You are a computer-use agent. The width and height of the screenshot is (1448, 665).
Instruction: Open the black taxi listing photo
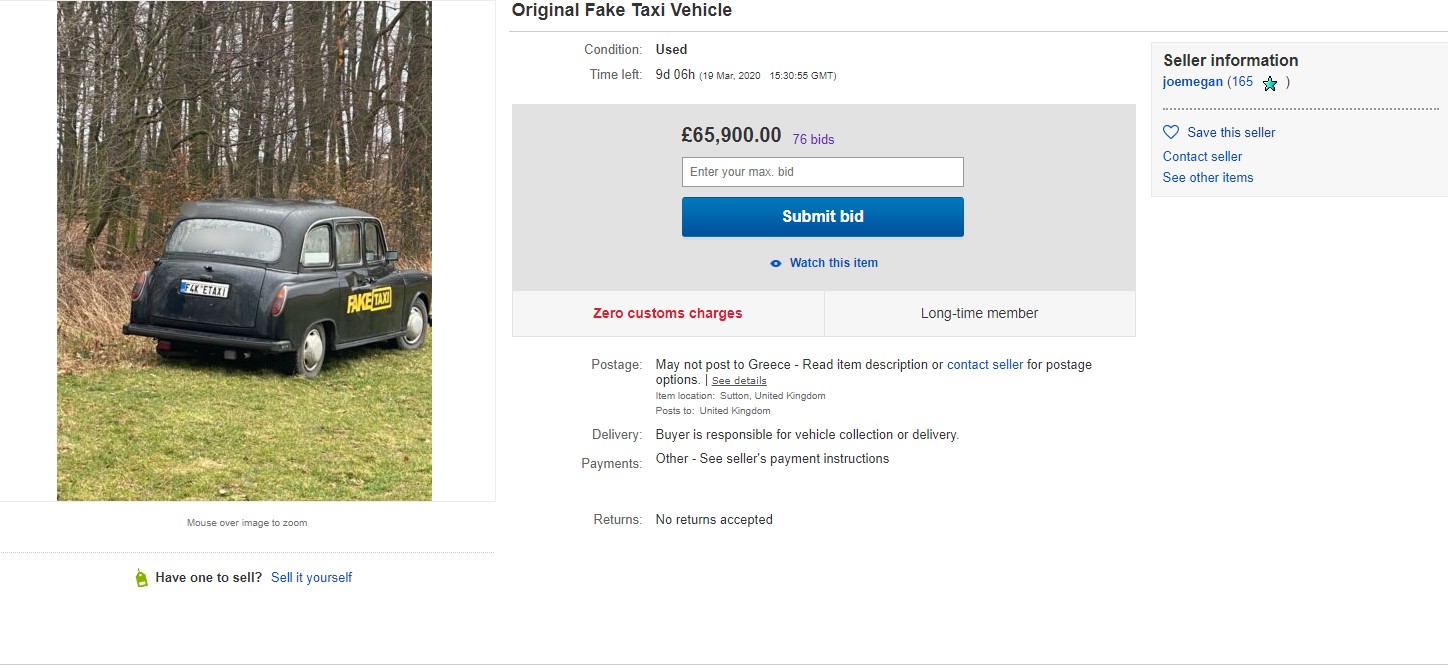244,250
